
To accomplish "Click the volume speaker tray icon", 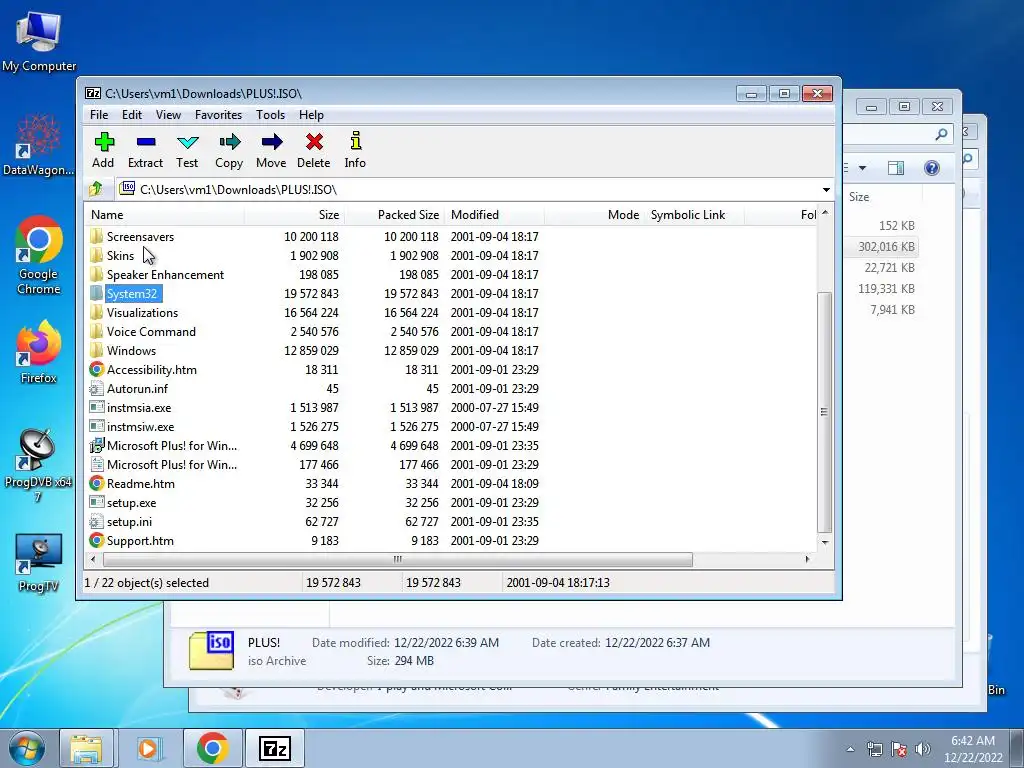I will pyautogui.click(x=922, y=749).
